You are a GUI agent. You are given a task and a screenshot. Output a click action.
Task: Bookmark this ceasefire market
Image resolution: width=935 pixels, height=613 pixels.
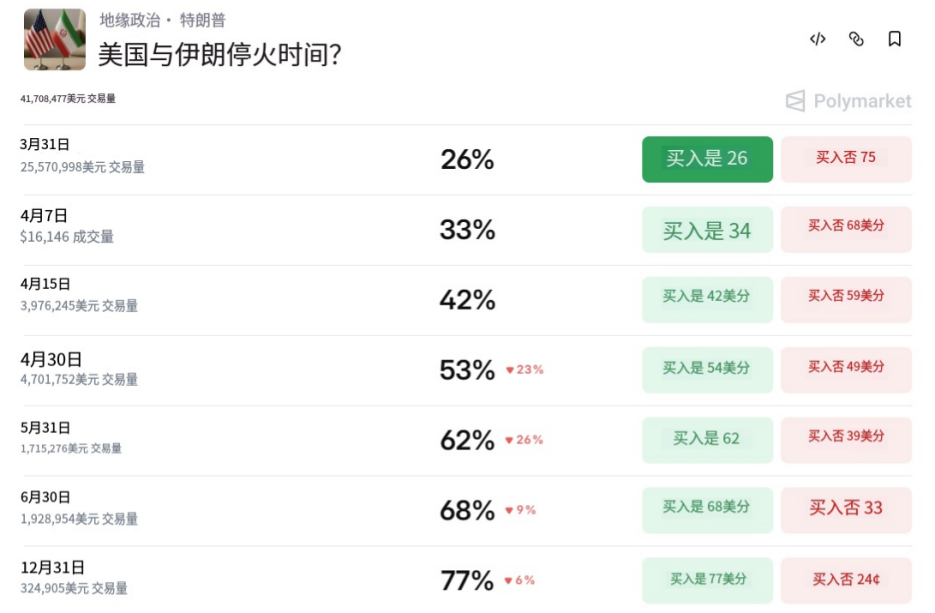tap(895, 39)
